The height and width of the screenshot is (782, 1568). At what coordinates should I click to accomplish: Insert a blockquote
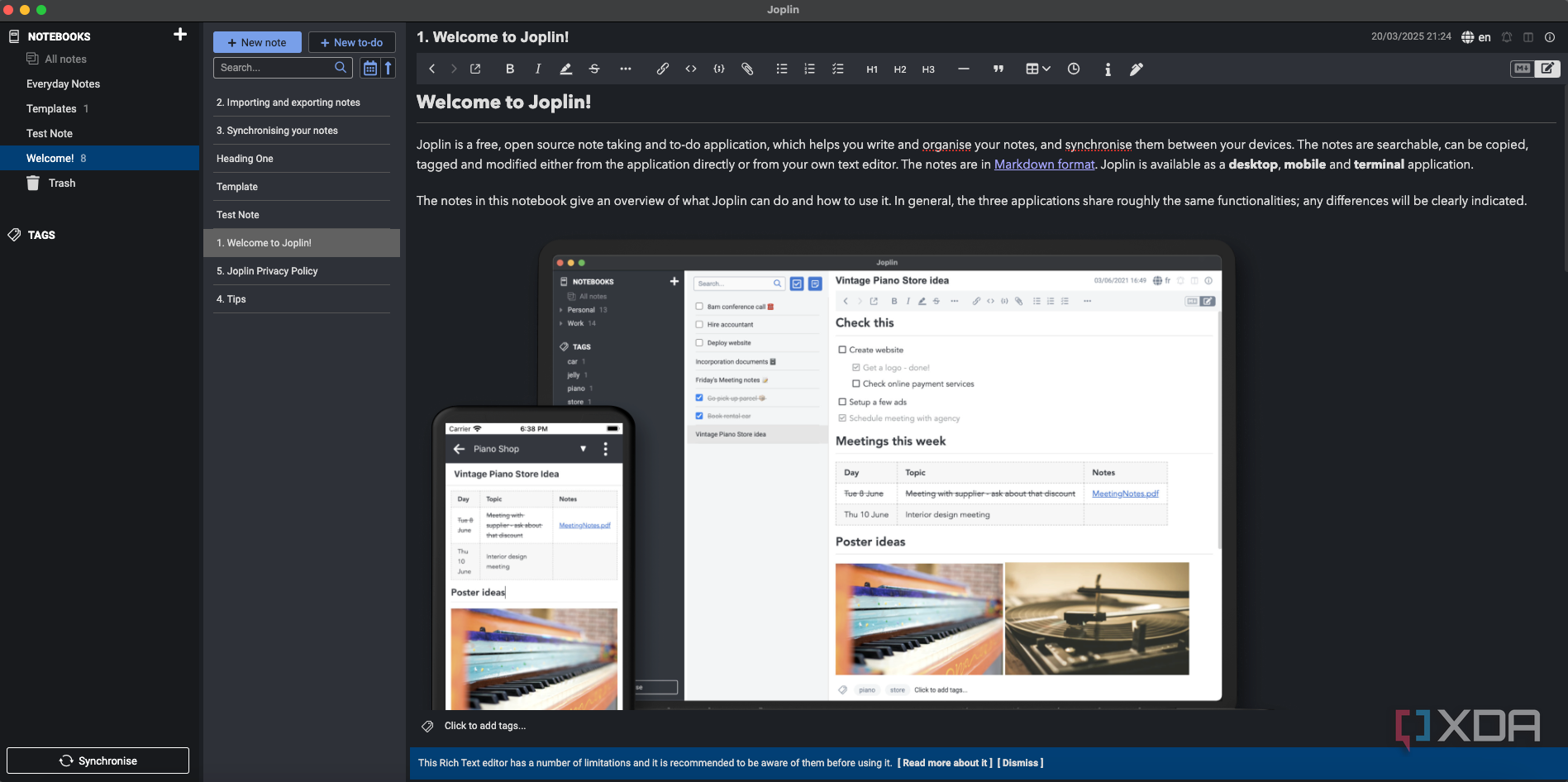998,69
